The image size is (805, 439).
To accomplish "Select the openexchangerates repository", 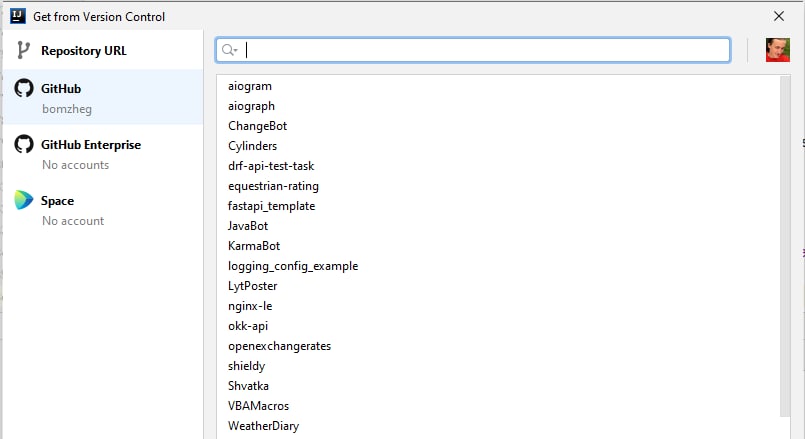I will (x=498, y=347).
